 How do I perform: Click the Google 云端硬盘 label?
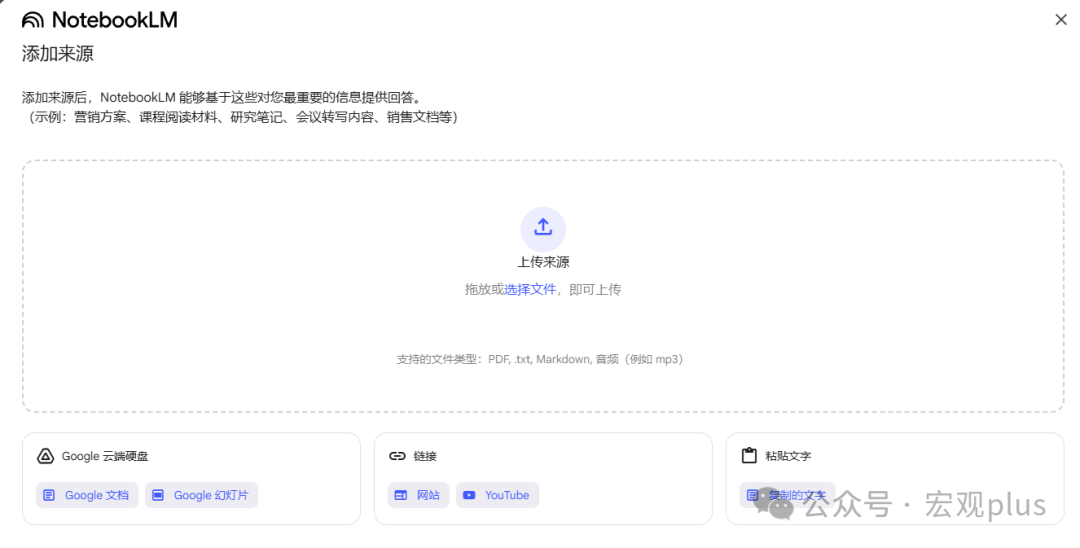point(105,456)
